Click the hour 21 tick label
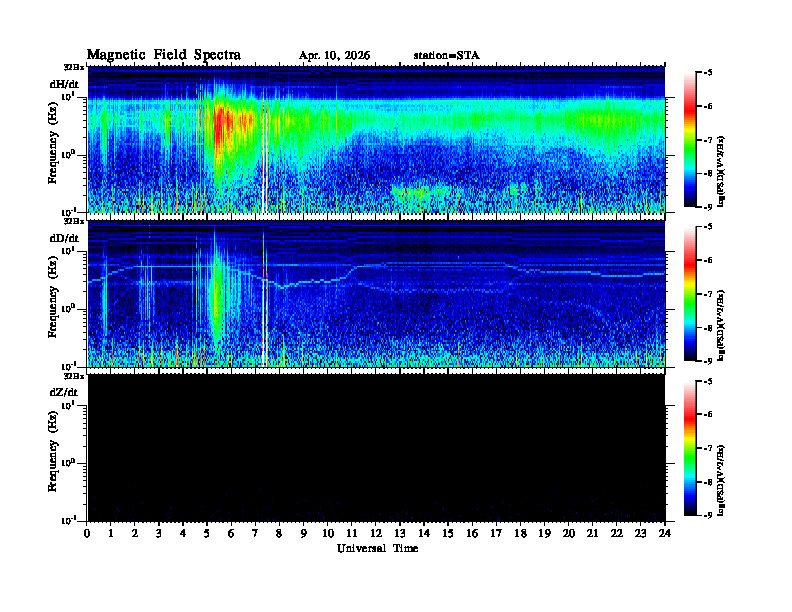 point(592,533)
